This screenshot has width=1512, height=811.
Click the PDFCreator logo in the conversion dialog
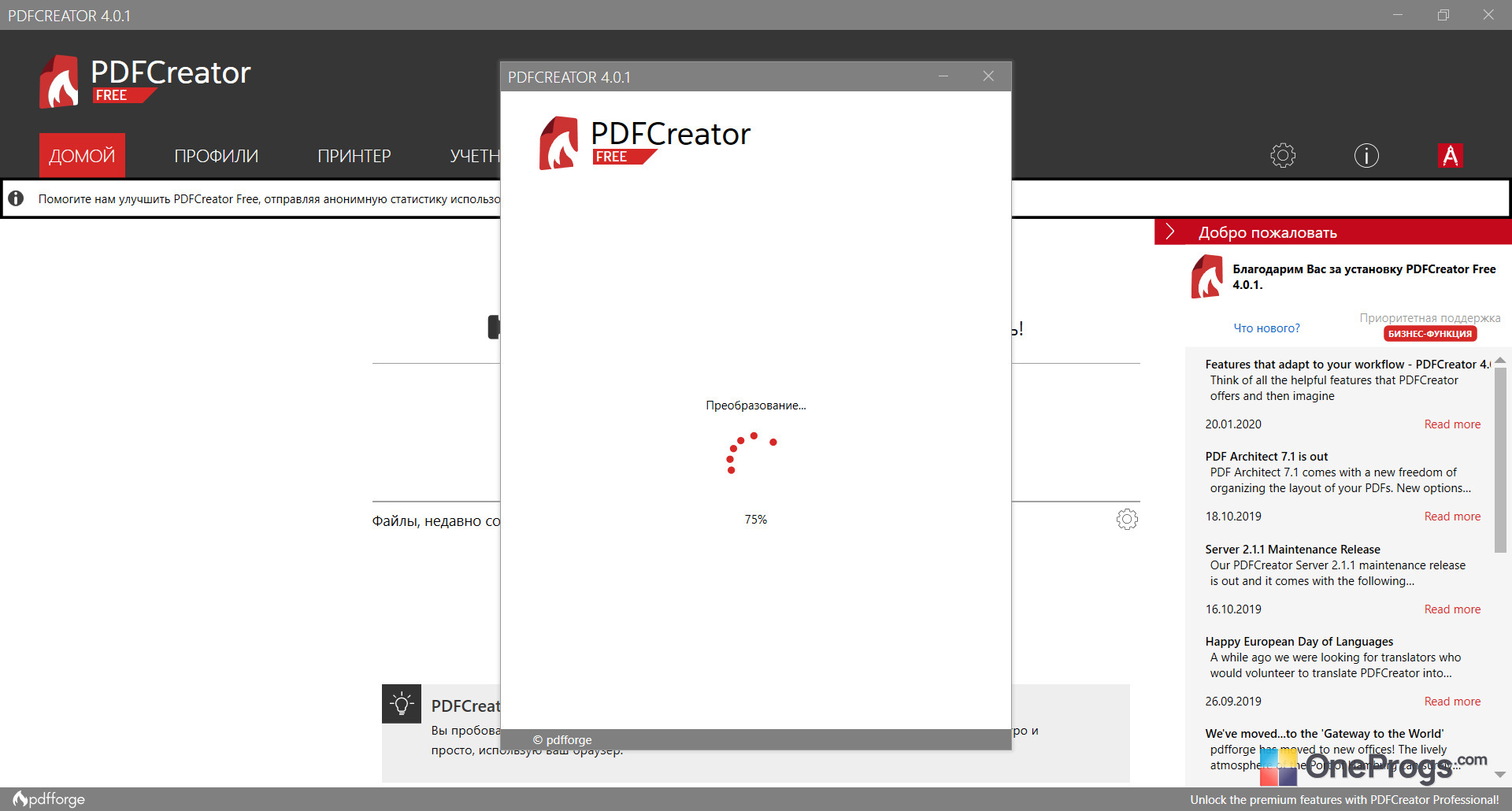644,143
